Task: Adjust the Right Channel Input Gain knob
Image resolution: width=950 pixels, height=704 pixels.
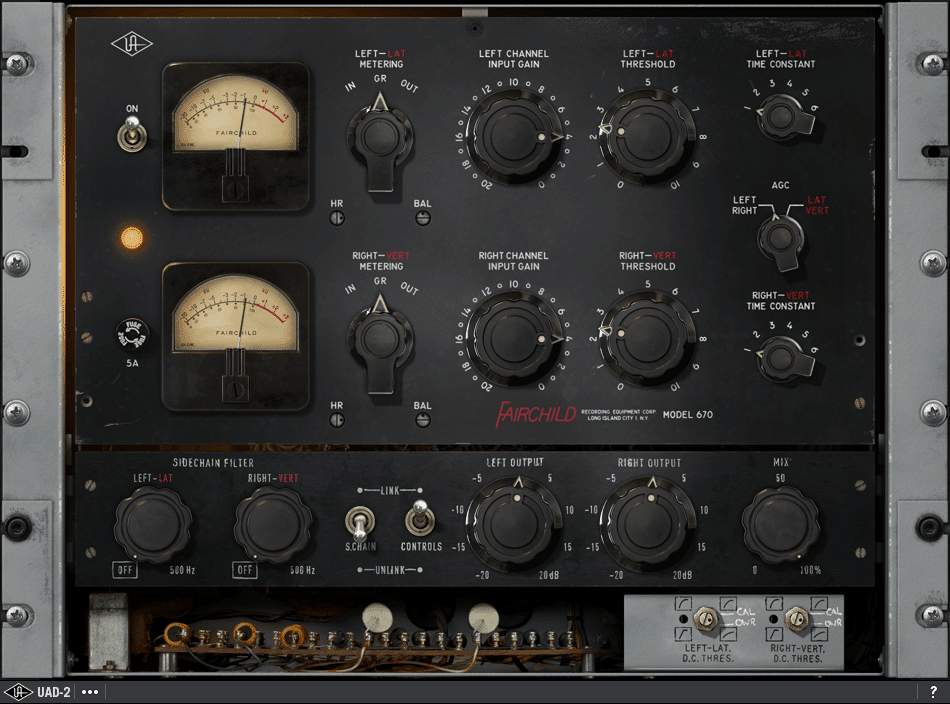Action: coord(513,339)
